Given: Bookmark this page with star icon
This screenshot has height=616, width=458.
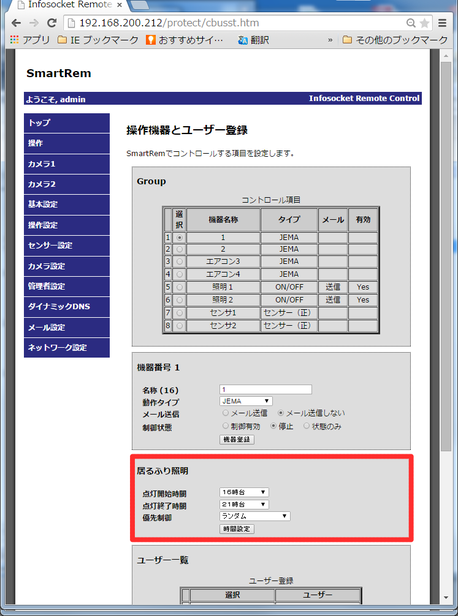Looking at the screenshot, I should [x=424, y=23].
